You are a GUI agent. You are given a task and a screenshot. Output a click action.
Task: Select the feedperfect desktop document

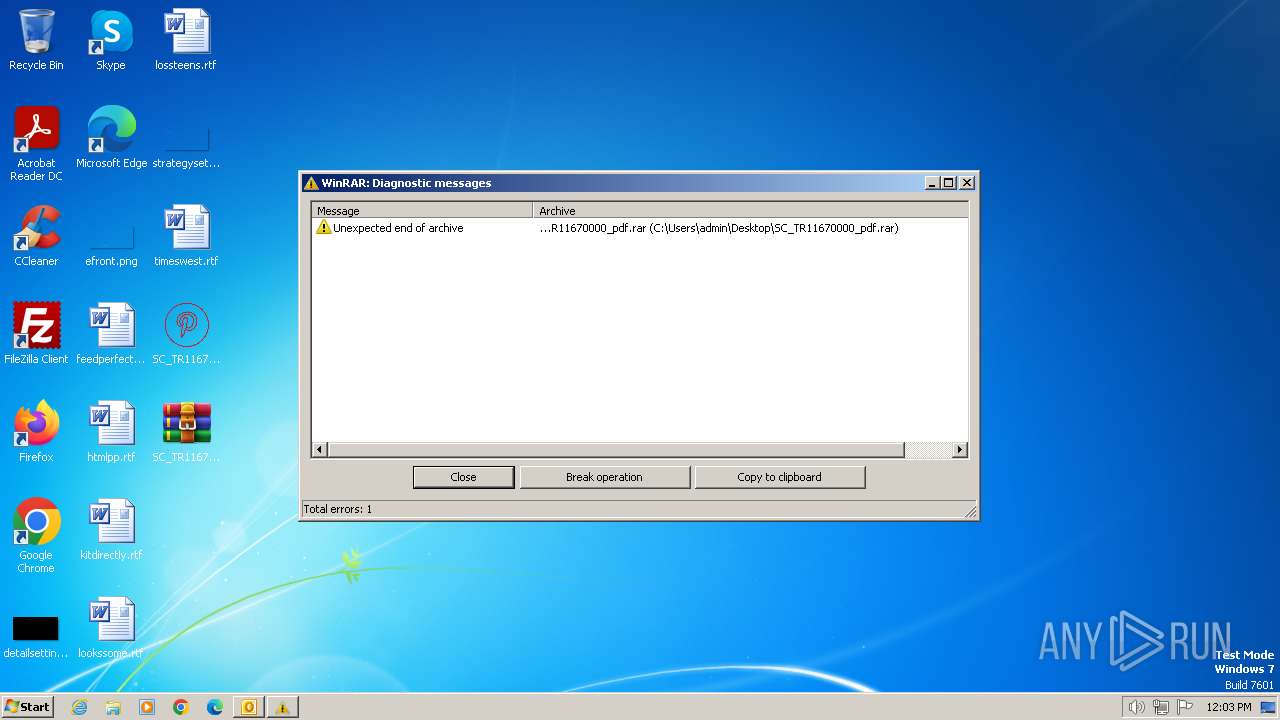coord(111,335)
